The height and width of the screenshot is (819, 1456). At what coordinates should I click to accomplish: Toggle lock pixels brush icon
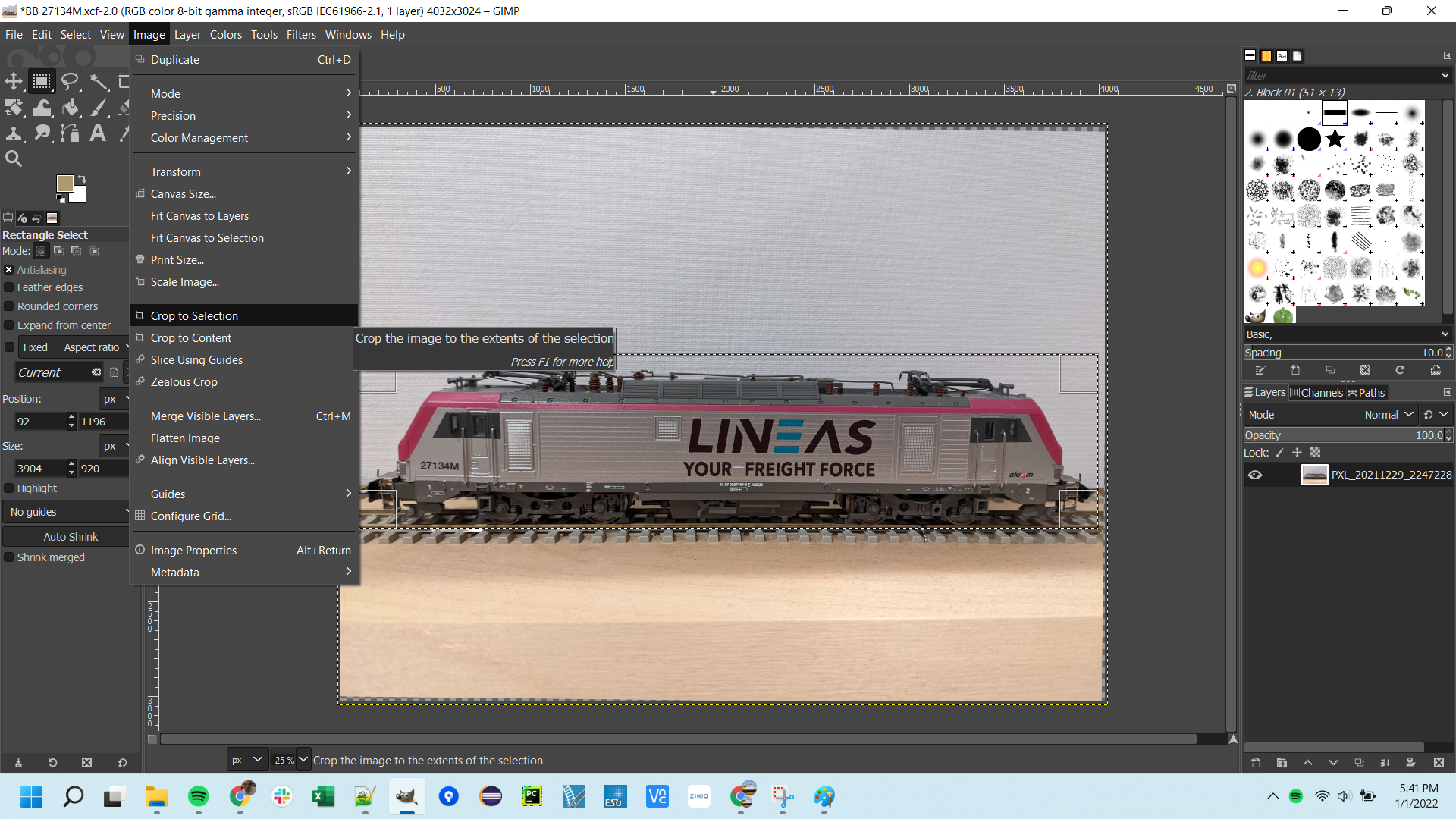click(x=1279, y=453)
